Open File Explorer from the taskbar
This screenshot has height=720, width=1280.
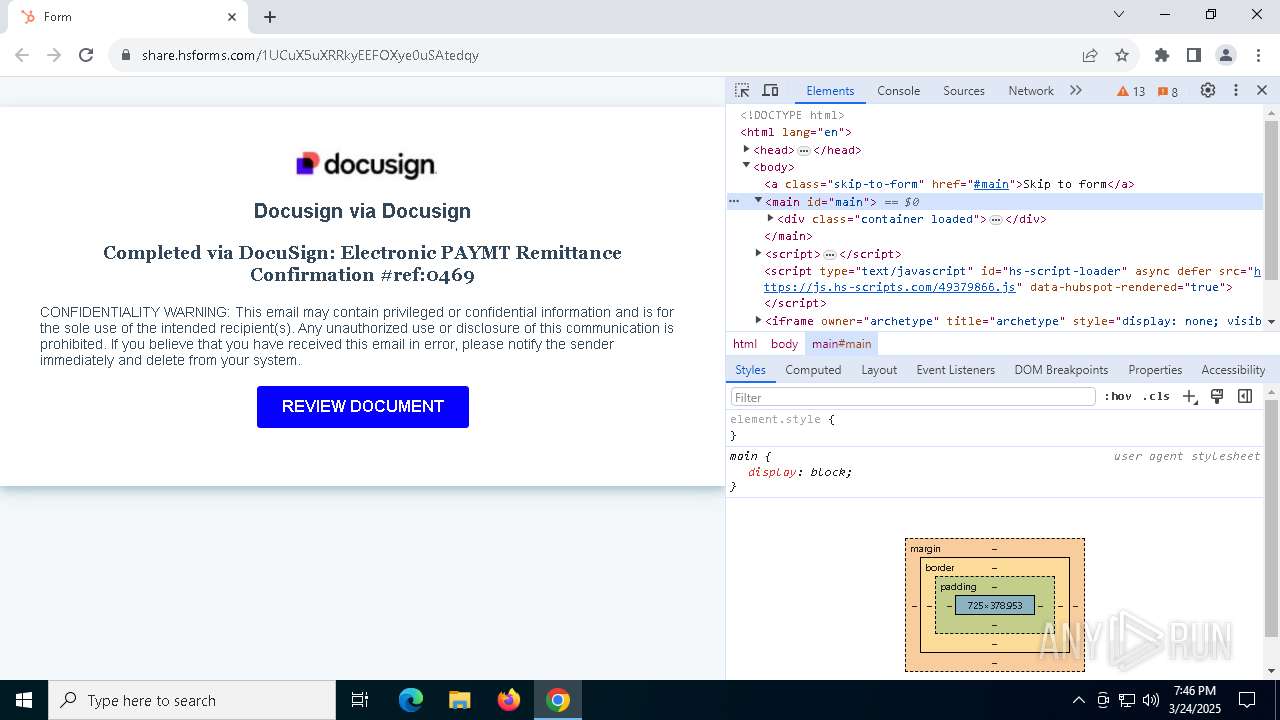pos(459,700)
